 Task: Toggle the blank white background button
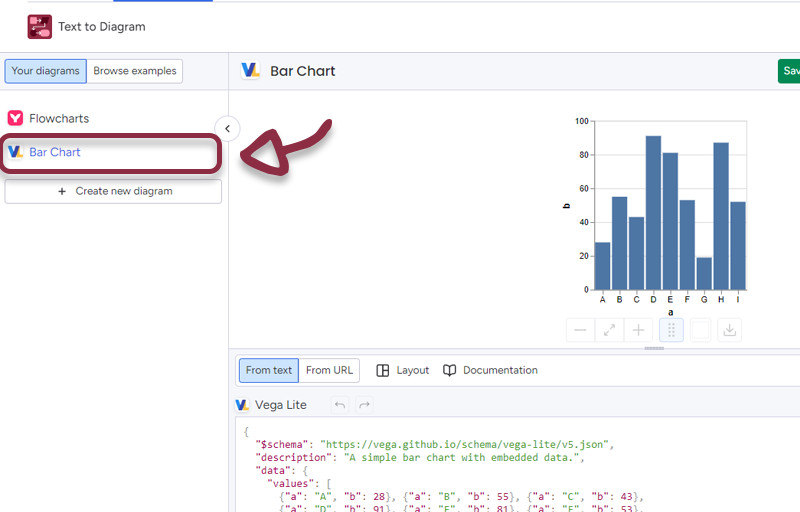coord(700,330)
